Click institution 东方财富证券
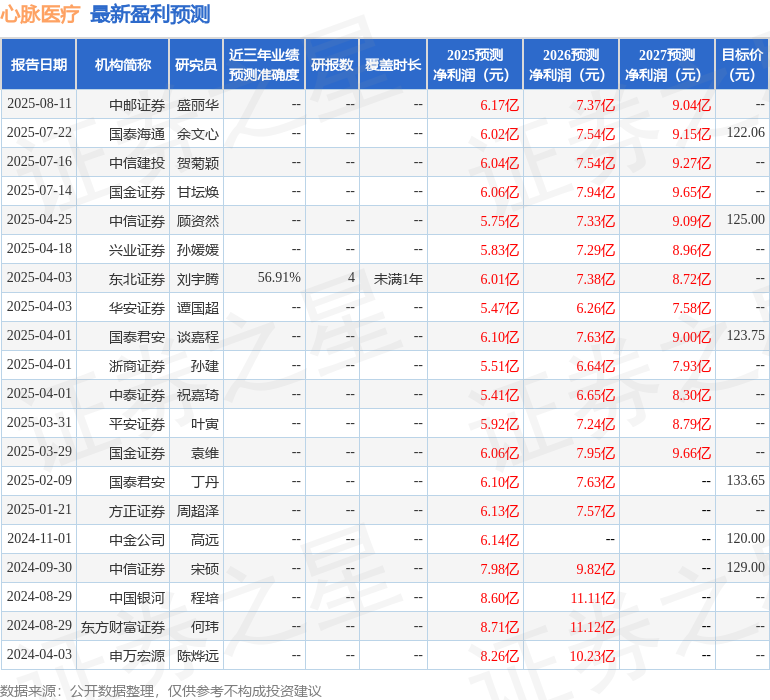 (123, 627)
